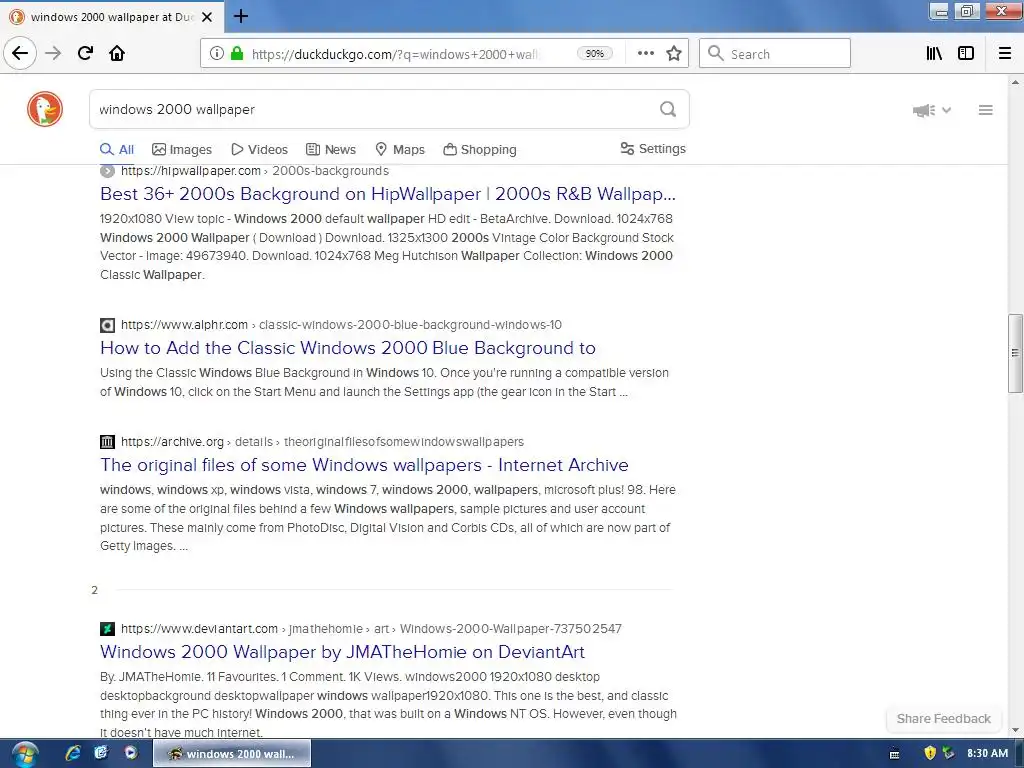Image resolution: width=1024 pixels, height=768 pixels.
Task: Open the search Settings dropdown
Action: pyautogui.click(x=653, y=149)
